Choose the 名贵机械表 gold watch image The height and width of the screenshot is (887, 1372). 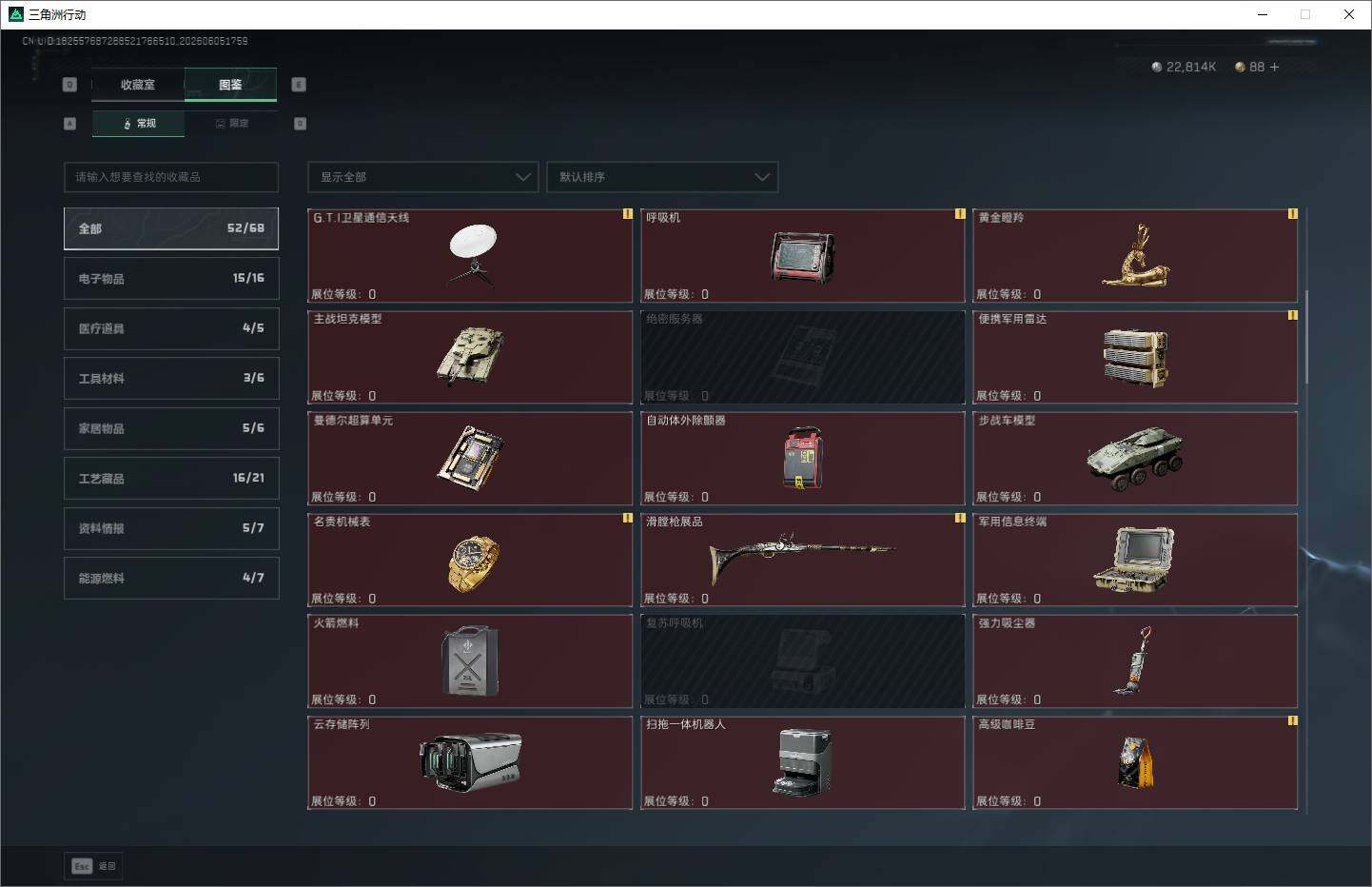[x=473, y=562]
